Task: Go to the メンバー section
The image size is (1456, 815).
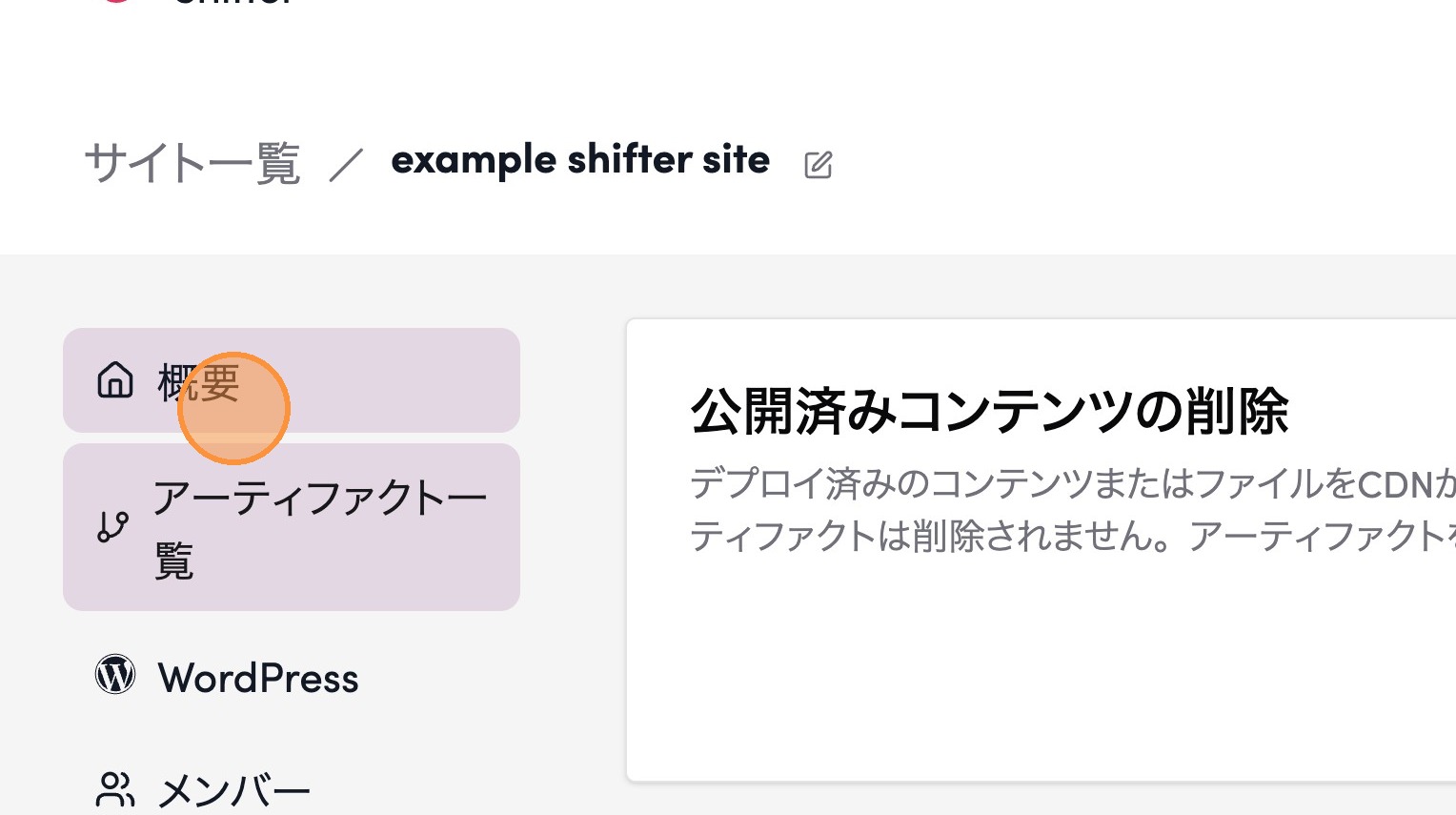Action: (x=234, y=791)
